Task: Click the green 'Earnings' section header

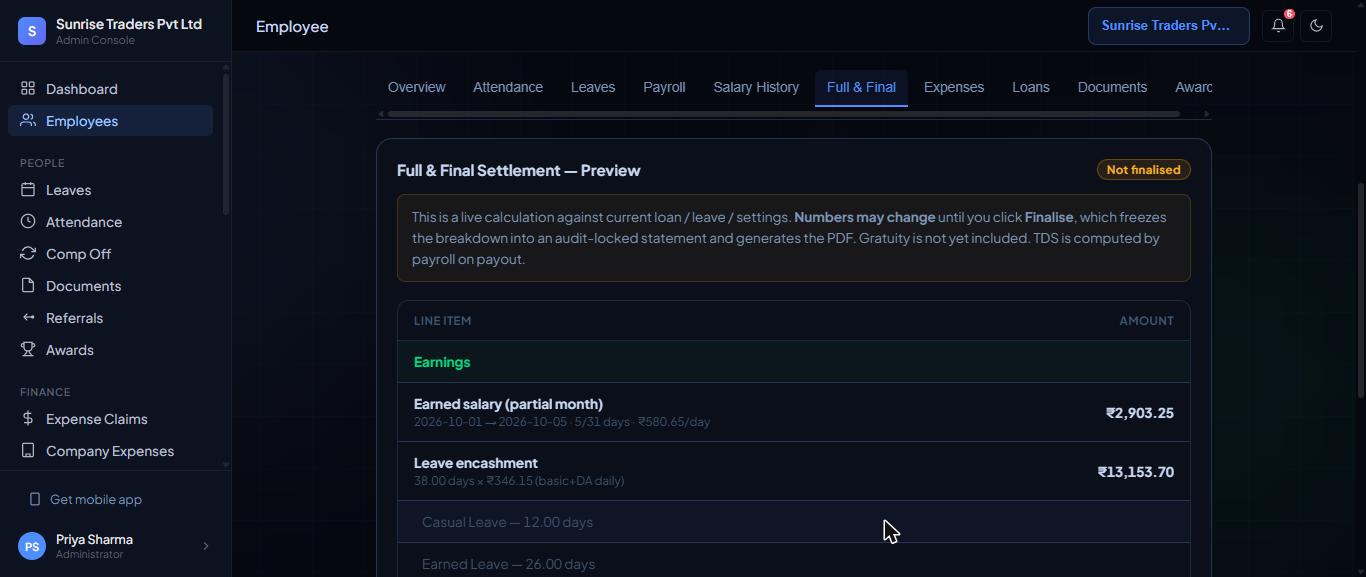Action: [x=794, y=362]
